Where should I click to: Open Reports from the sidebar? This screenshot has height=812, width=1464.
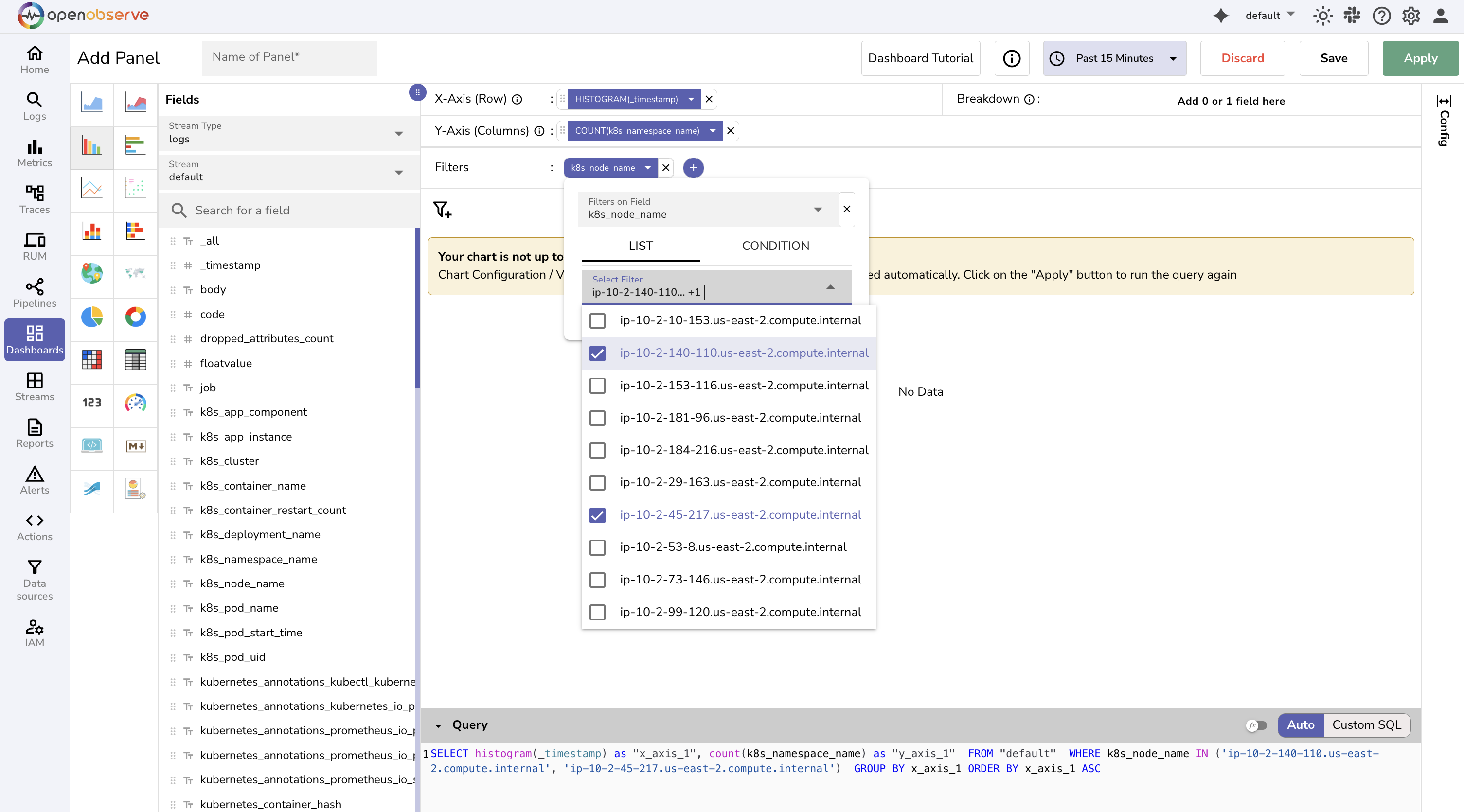tap(35, 434)
